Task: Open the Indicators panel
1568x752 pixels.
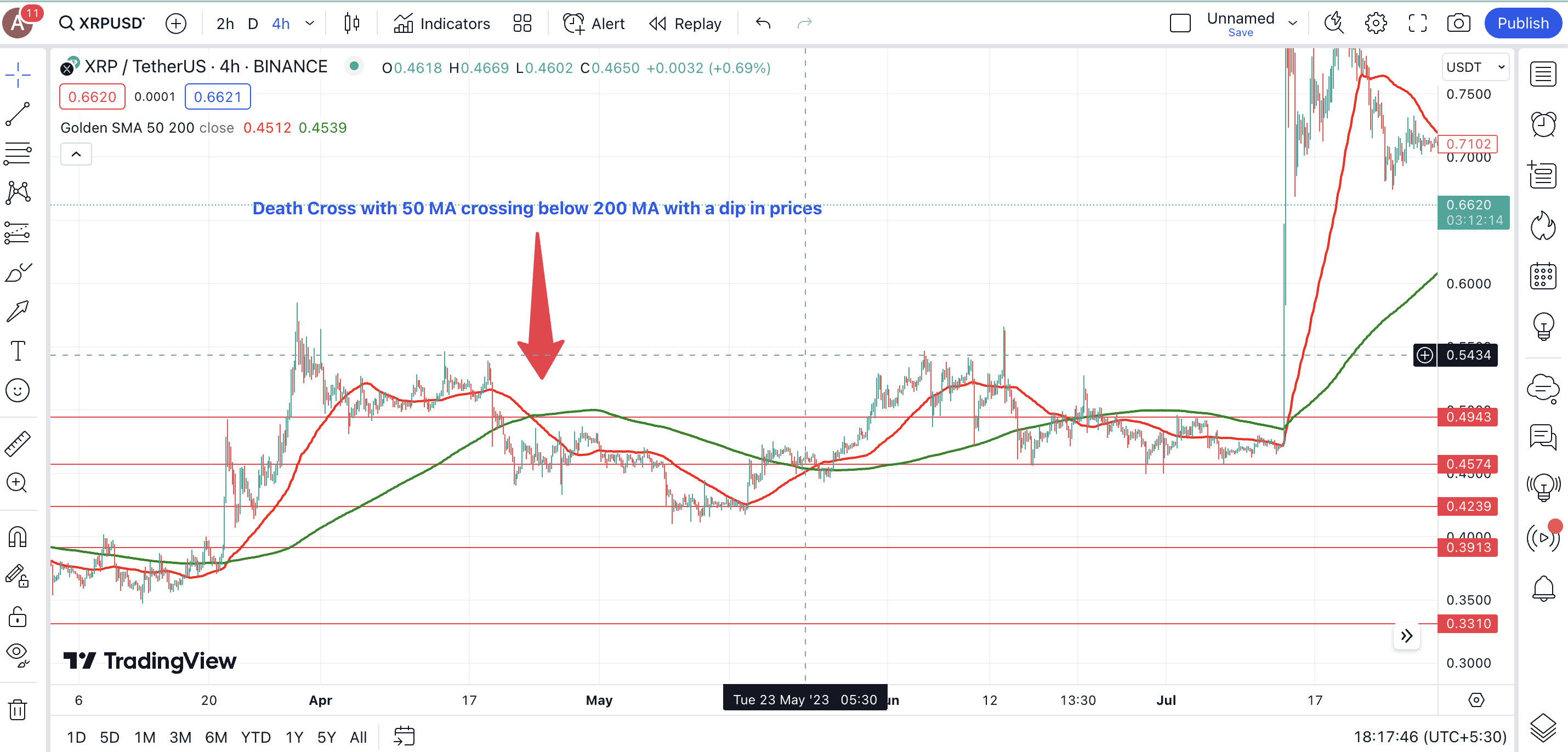Action: click(x=442, y=24)
